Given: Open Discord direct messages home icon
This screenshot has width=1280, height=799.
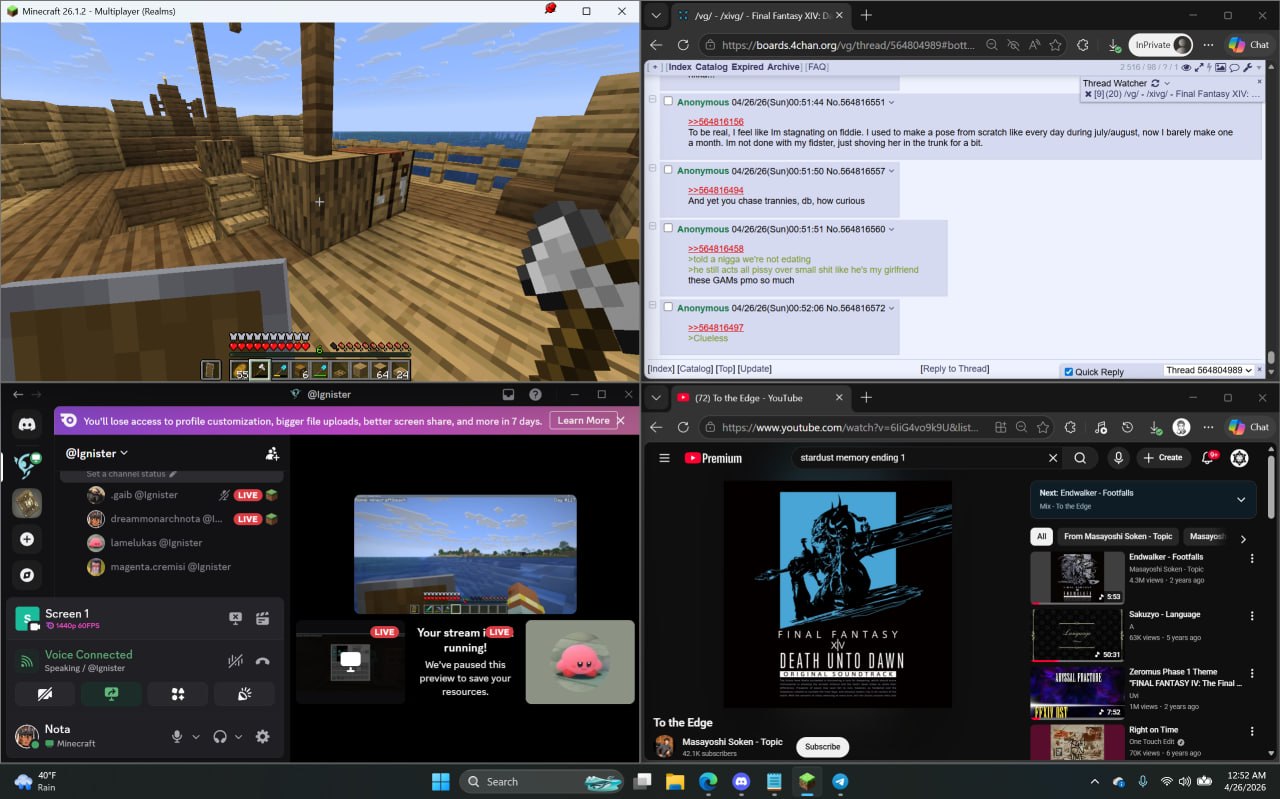Looking at the screenshot, I should (x=27, y=424).
